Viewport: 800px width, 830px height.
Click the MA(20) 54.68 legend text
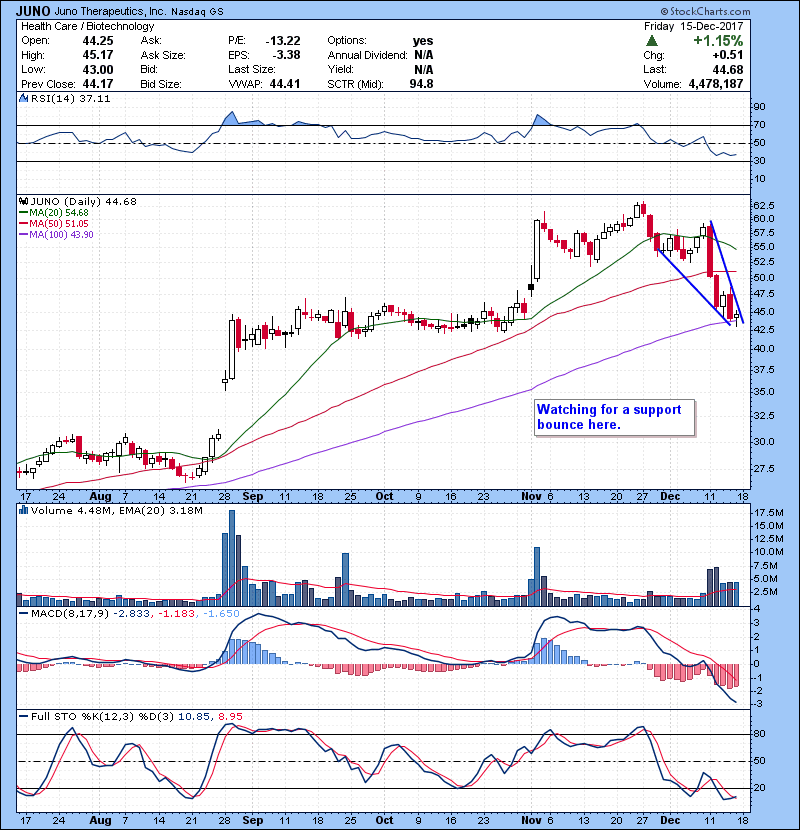point(59,213)
